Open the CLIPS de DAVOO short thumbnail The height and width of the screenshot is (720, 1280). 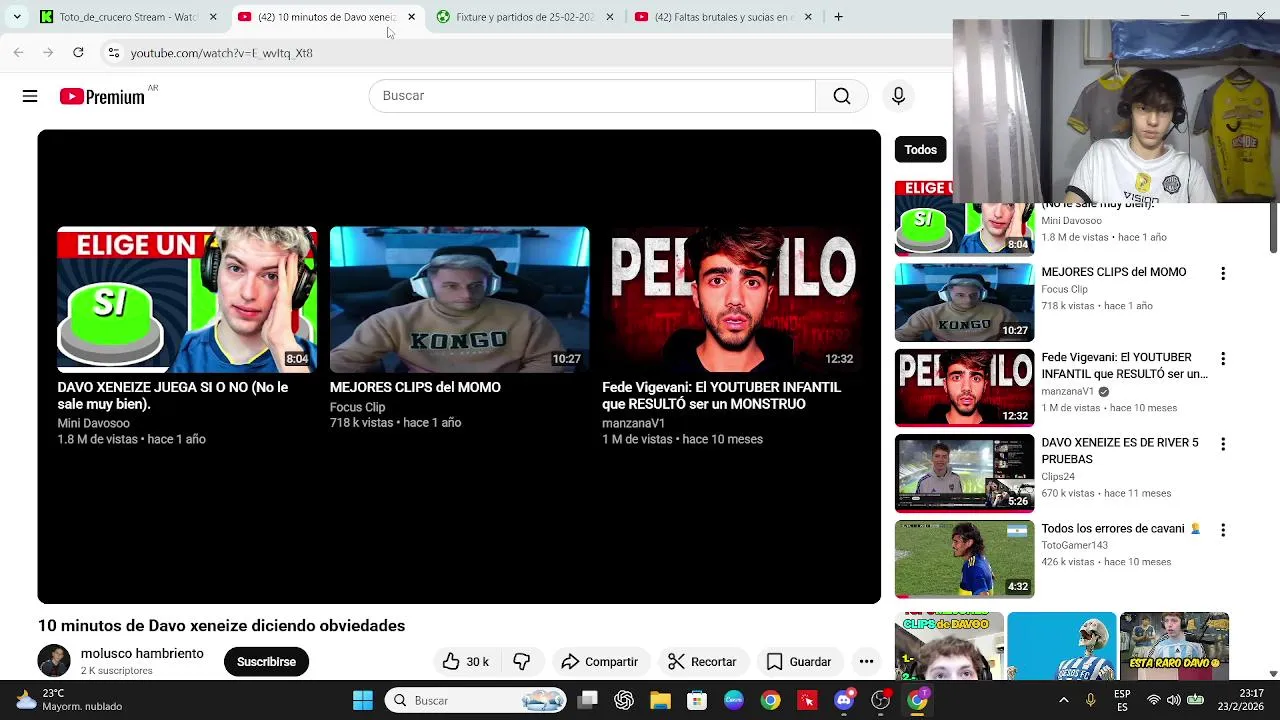tap(949, 646)
